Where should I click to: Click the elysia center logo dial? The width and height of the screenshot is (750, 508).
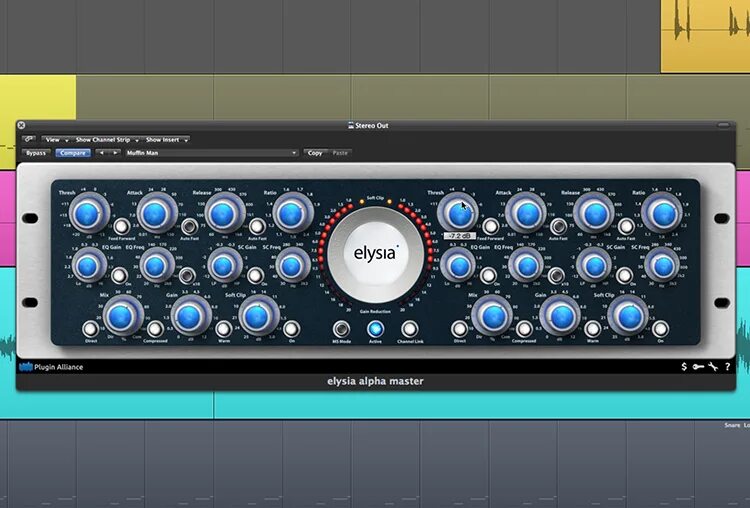(x=375, y=254)
